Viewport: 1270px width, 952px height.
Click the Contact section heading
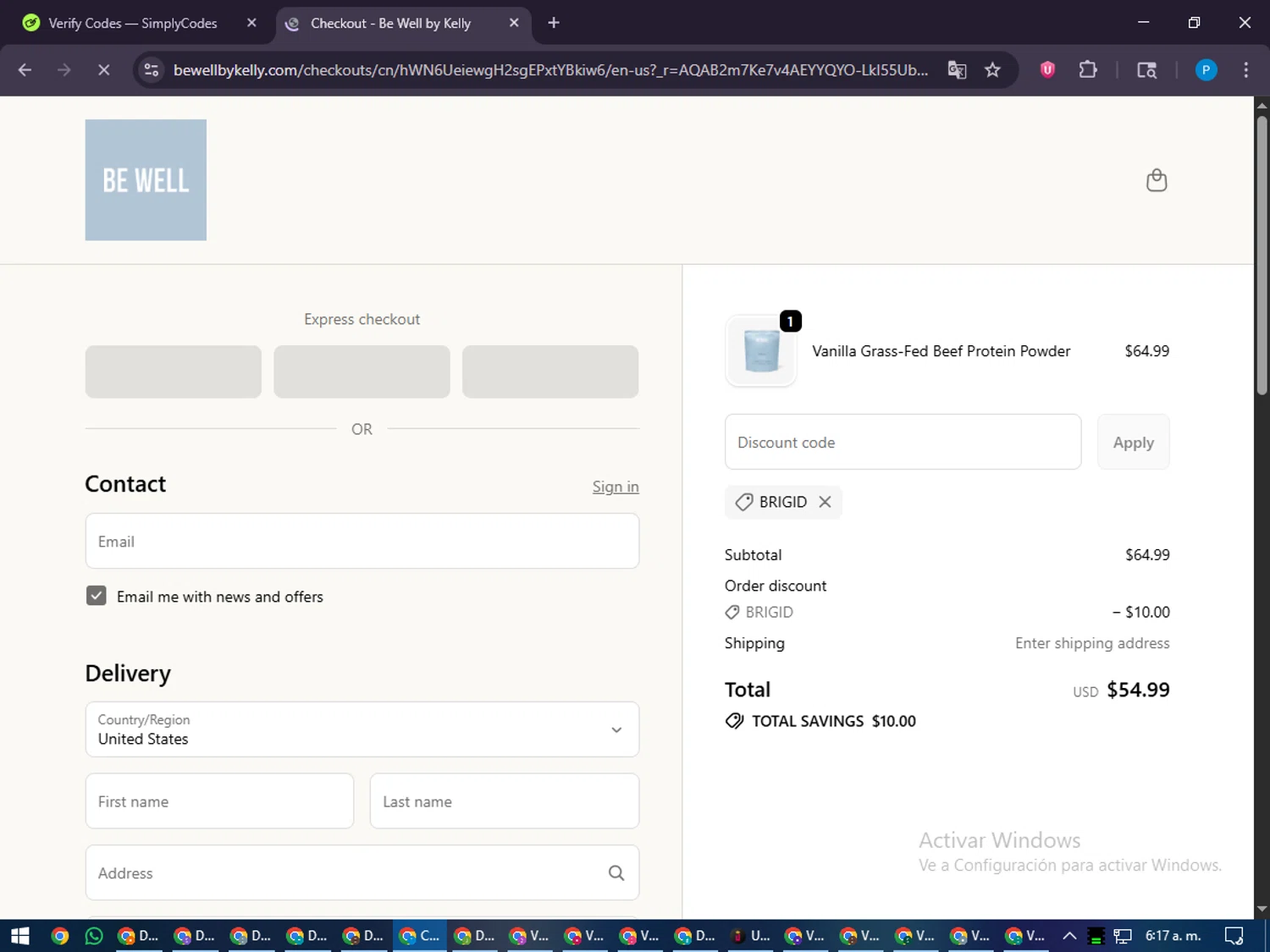click(125, 484)
